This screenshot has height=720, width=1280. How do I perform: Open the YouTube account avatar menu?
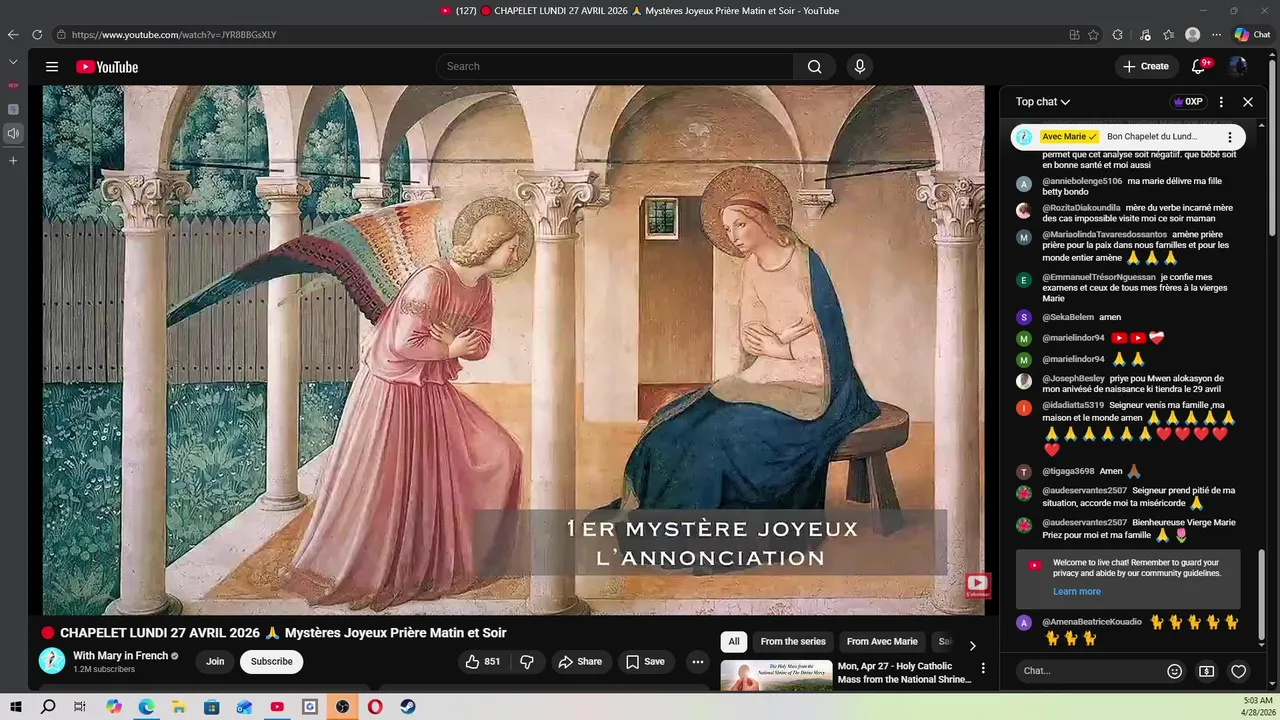[1238, 67]
